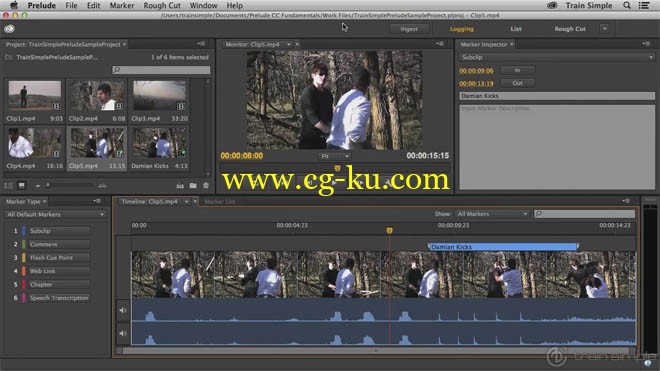Add a Chapter marker
This screenshot has height=371, width=660.
pos(59,285)
